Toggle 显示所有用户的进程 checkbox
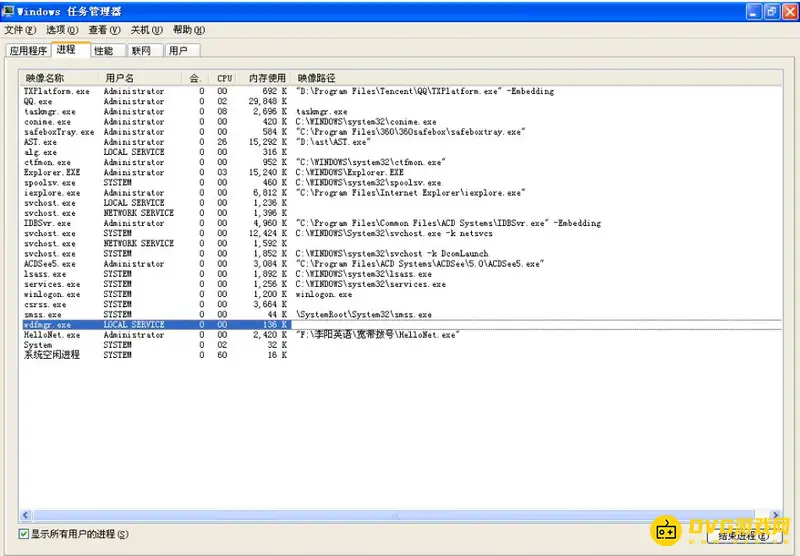Image resolution: width=800 pixels, height=556 pixels. pos(25,534)
